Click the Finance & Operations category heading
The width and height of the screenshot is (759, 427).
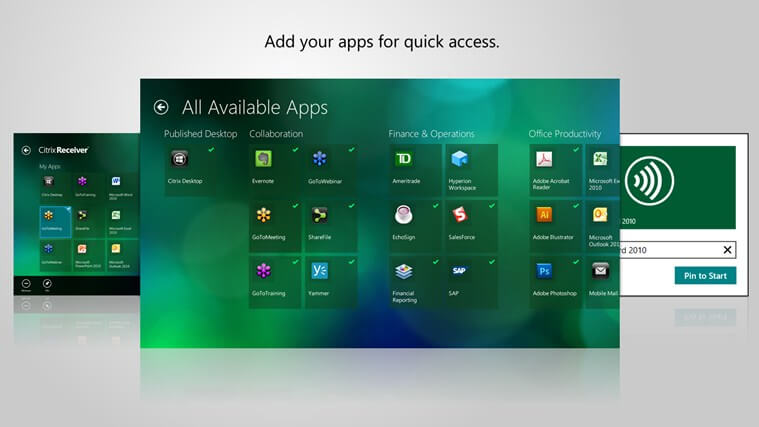431,134
